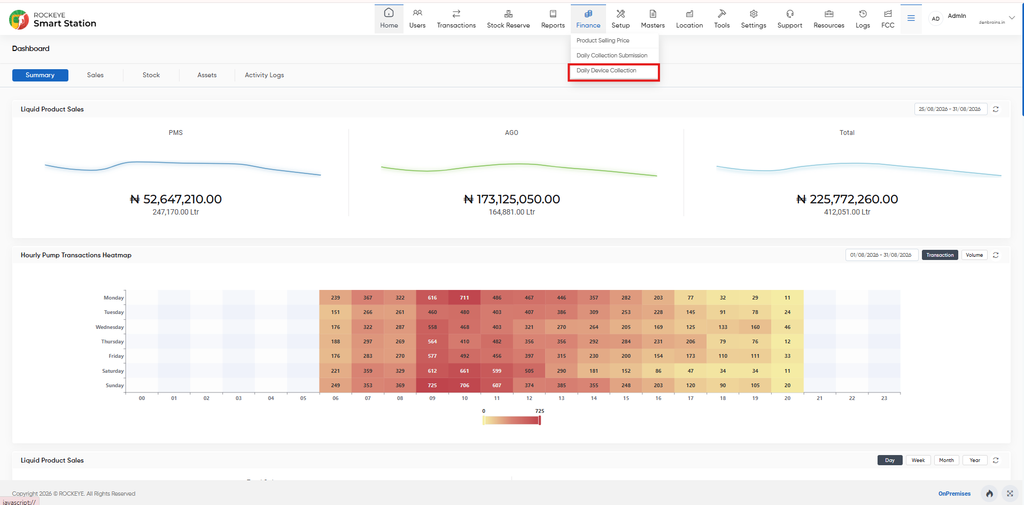Adjust the heatmap color scale handle
This screenshot has width=1024, height=505.
(x=539, y=420)
